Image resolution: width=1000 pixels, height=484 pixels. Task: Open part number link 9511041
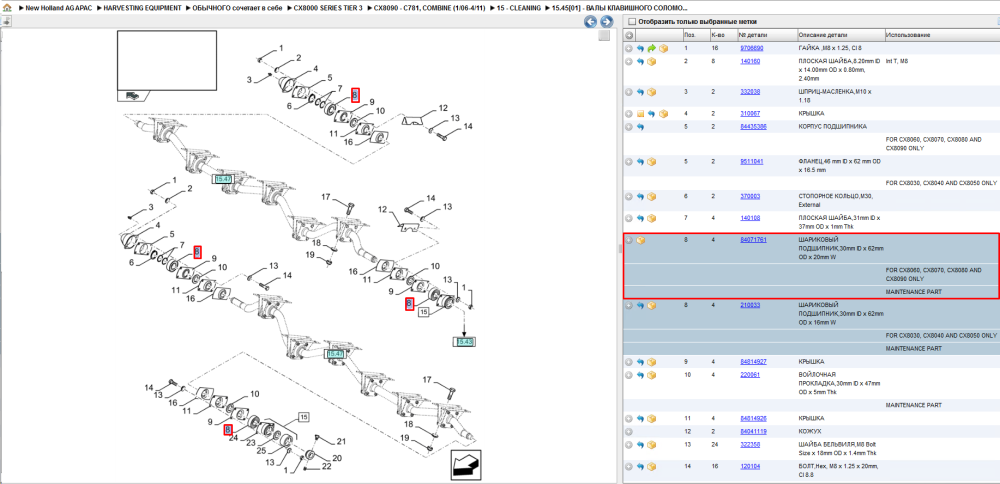[751, 161]
